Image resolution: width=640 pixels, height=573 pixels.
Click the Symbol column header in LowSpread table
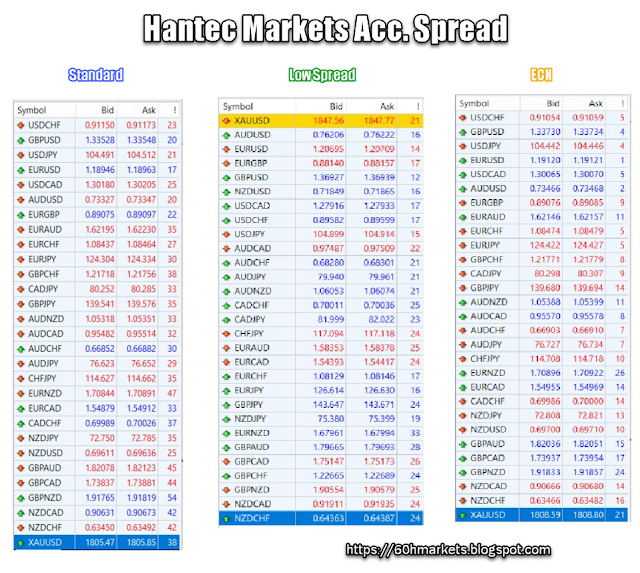pyautogui.click(x=238, y=107)
